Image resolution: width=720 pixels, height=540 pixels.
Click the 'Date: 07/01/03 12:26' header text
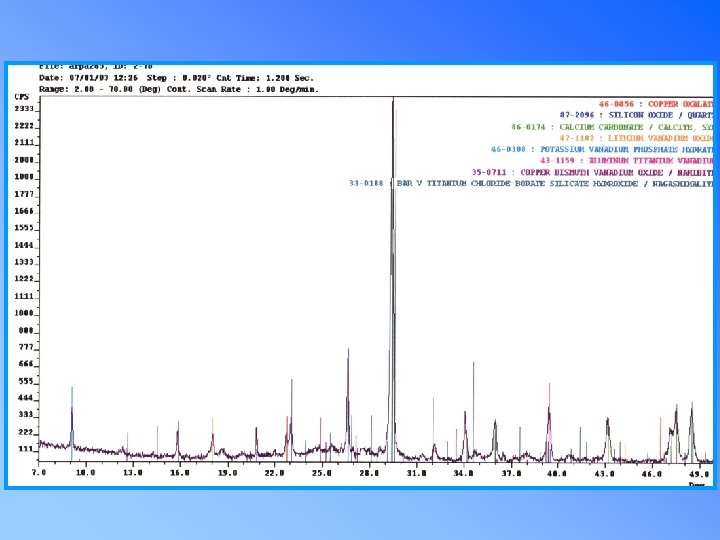coord(88,78)
